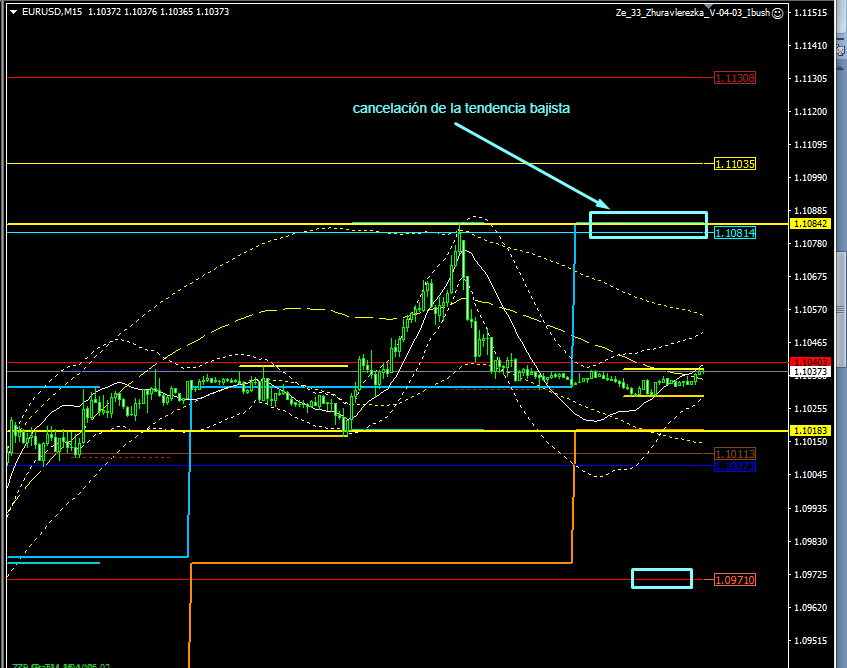The height and width of the screenshot is (668, 847).
Task: Click the yellow 1.10183 price tag
Action: [x=810, y=430]
